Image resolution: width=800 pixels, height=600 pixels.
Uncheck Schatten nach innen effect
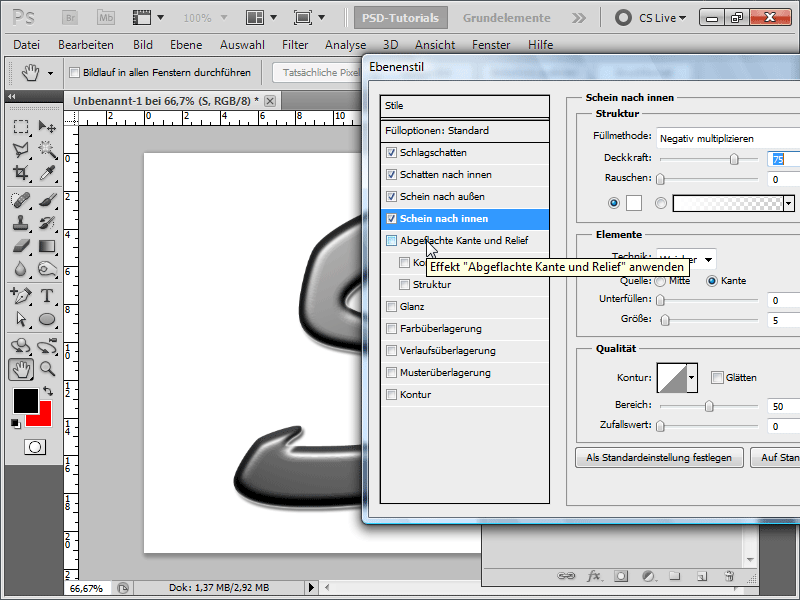(391, 174)
